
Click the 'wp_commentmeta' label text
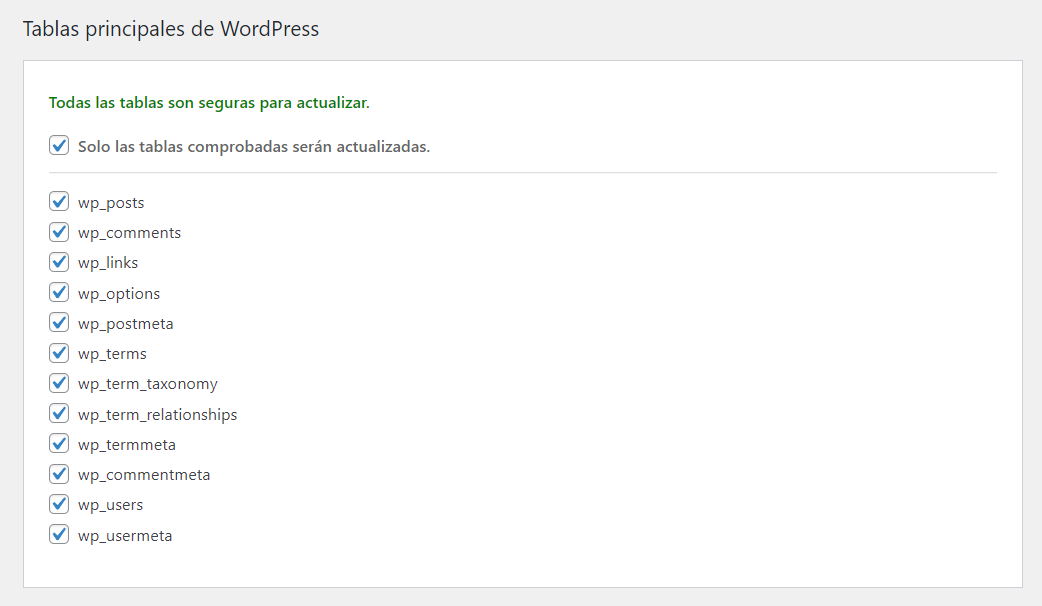pos(144,475)
